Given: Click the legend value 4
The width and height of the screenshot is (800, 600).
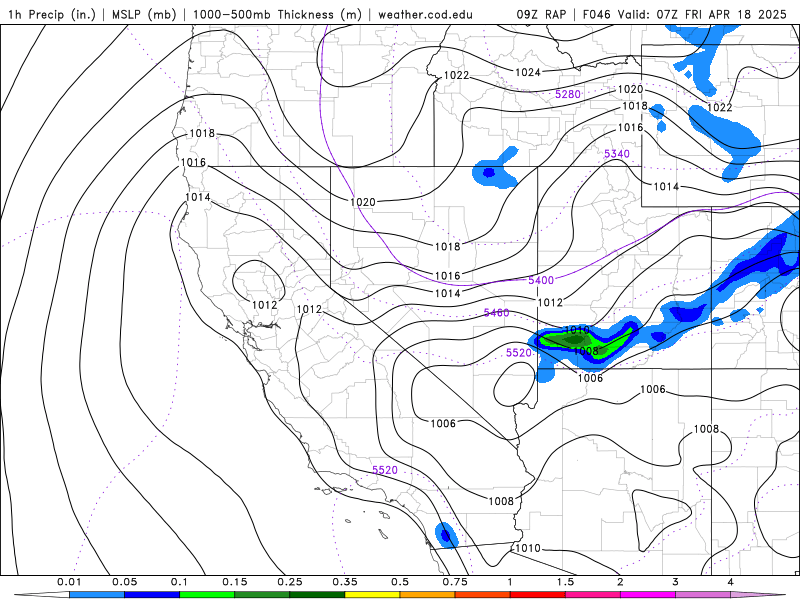Looking at the screenshot, I should pyautogui.click(x=730, y=582).
